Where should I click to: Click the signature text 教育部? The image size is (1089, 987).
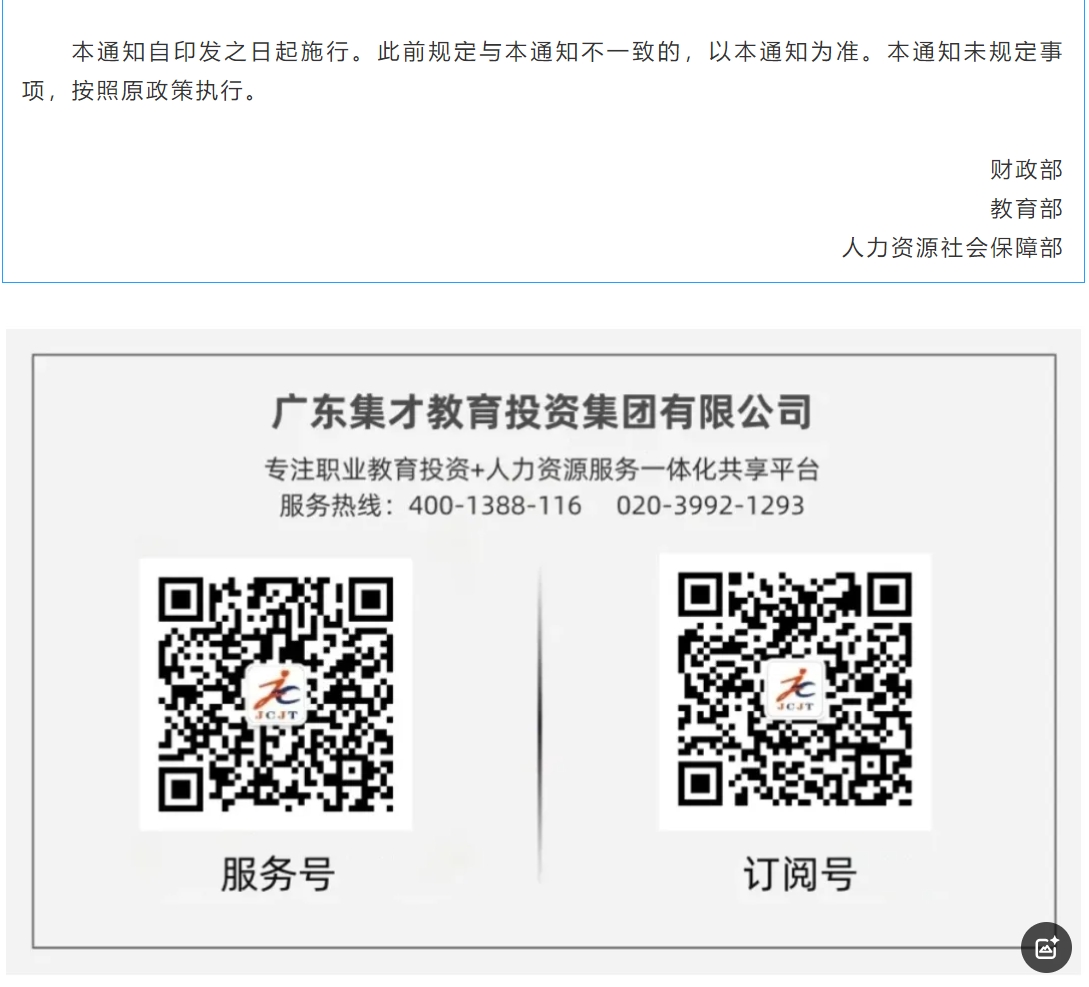1026,208
